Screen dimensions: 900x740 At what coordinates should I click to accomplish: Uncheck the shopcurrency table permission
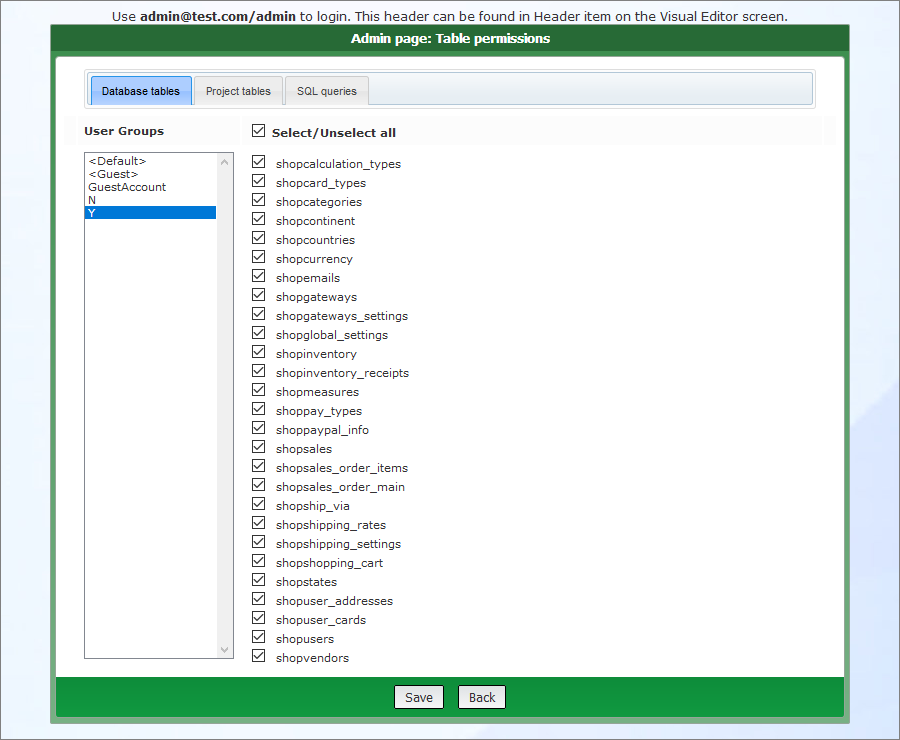[x=258, y=258]
